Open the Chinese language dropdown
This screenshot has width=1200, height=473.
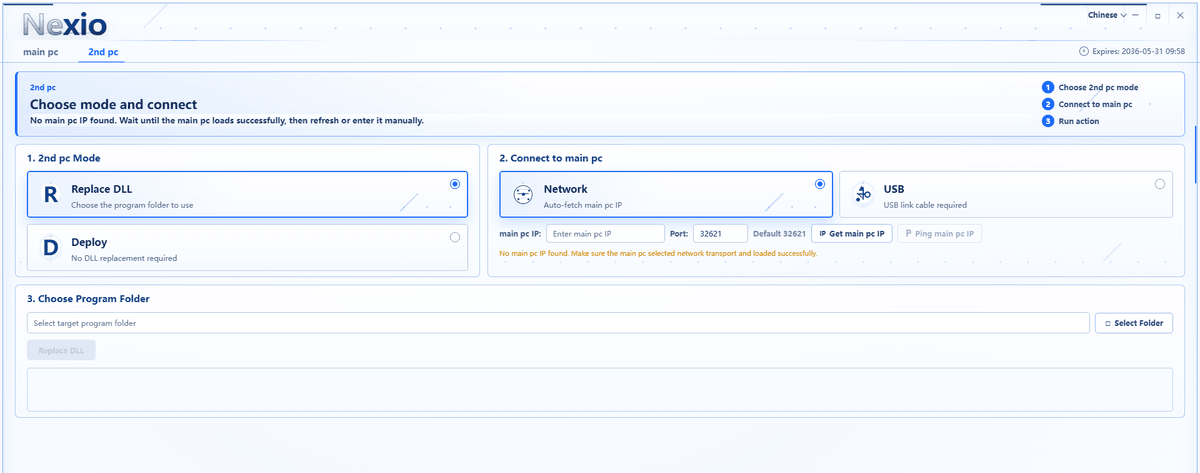[x=1107, y=15]
